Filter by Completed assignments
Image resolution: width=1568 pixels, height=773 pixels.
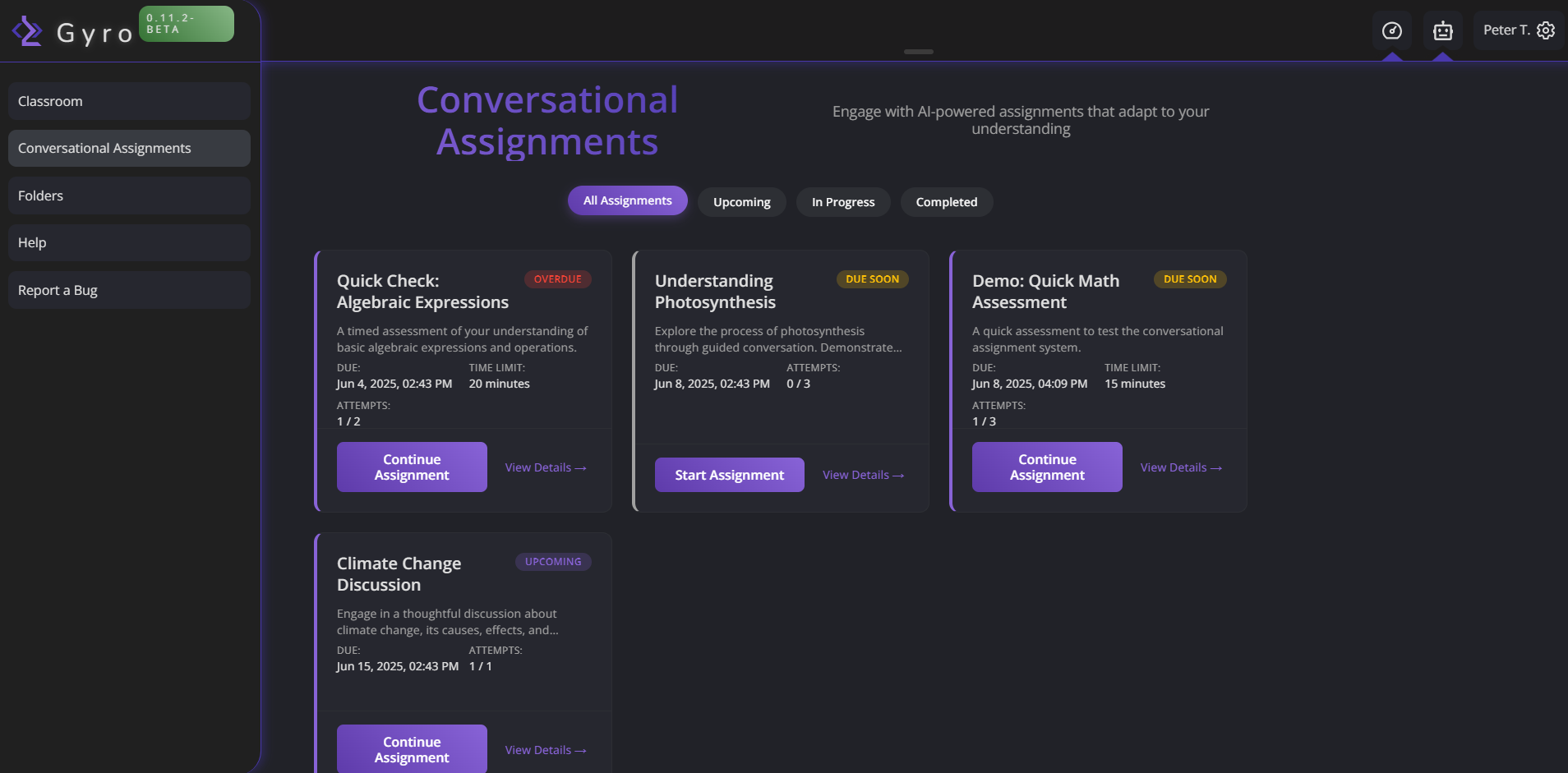click(x=946, y=202)
